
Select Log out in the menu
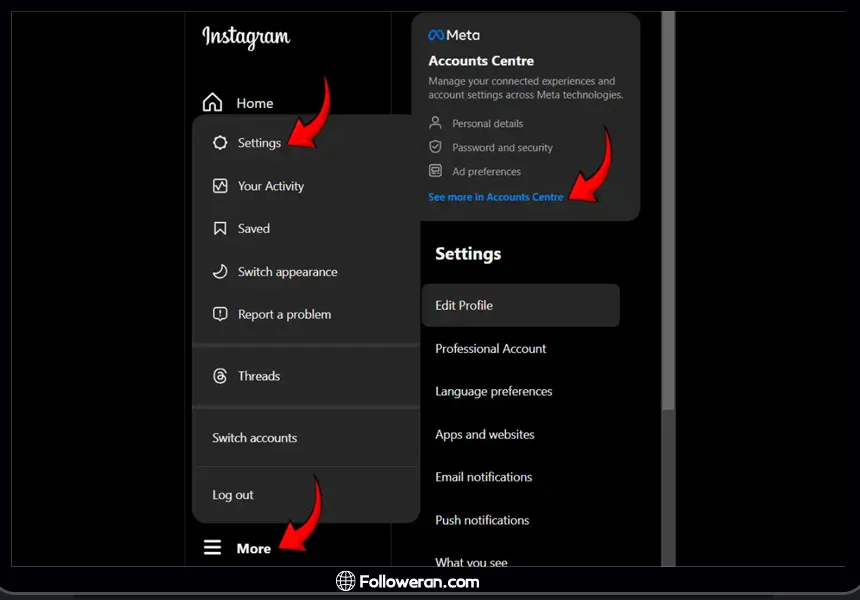point(233,495)
